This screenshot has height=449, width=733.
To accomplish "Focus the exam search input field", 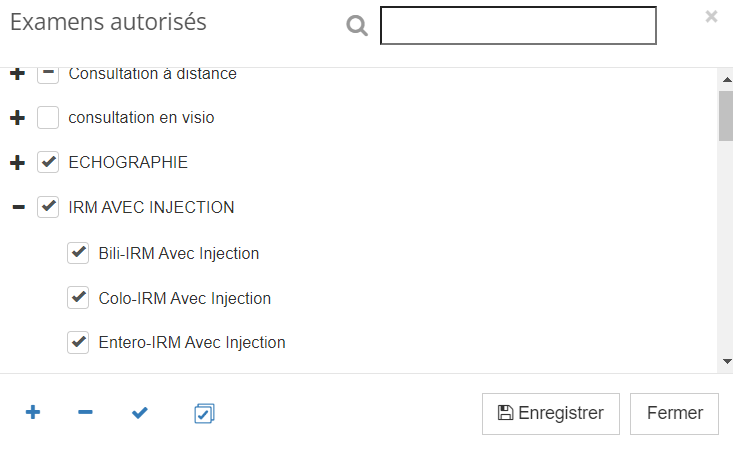I will click(518, 26).
